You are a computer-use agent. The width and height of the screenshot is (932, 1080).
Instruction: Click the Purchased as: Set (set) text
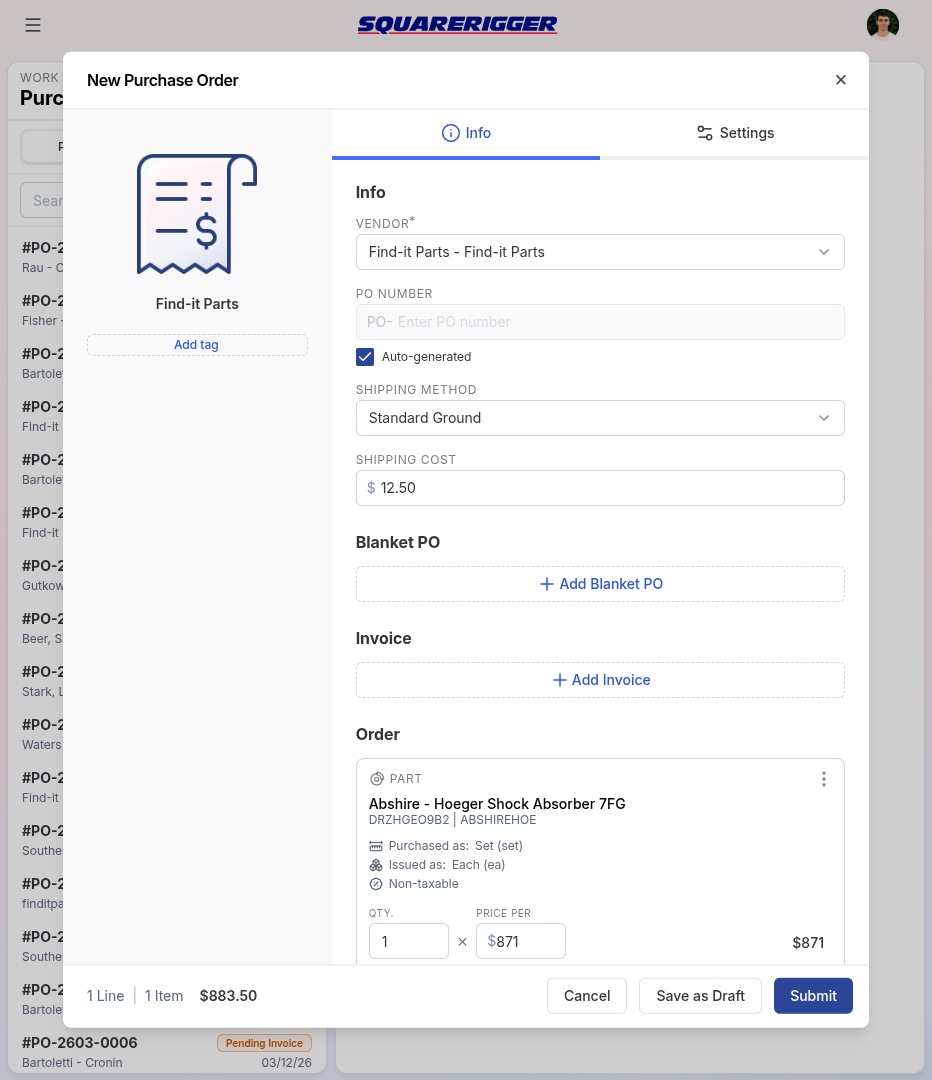pyautogui.click(x=455, y=846)
